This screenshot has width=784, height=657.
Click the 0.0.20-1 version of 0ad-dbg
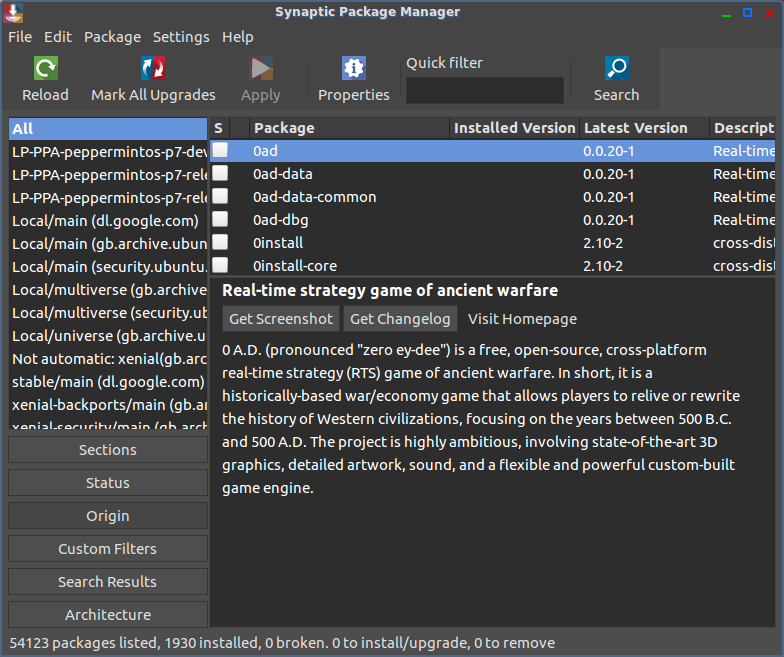(608, 220)
